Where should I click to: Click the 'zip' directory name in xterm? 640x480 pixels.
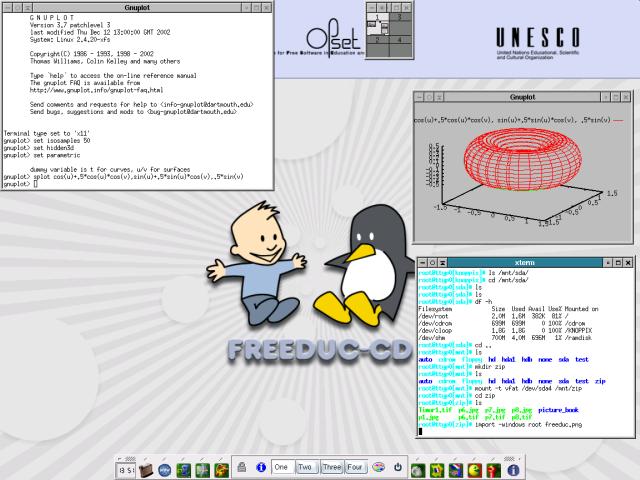pos(600,381)
